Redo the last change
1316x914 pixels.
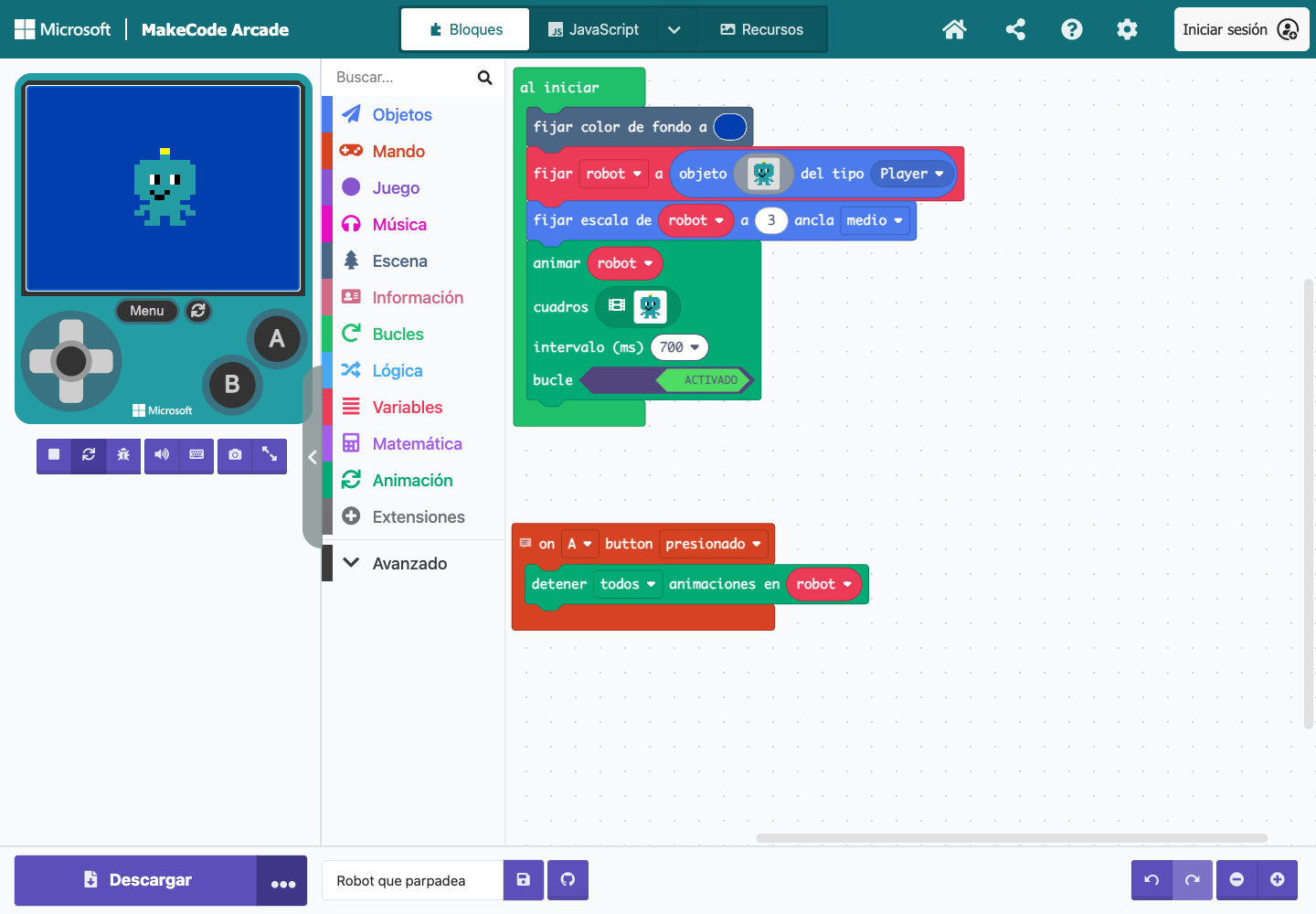[1193, 880]
